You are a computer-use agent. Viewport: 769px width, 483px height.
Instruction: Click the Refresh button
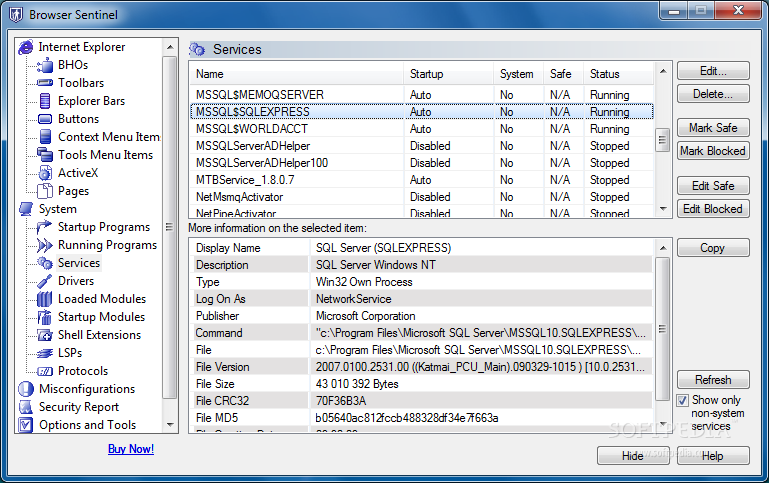(x=713, y=380)
